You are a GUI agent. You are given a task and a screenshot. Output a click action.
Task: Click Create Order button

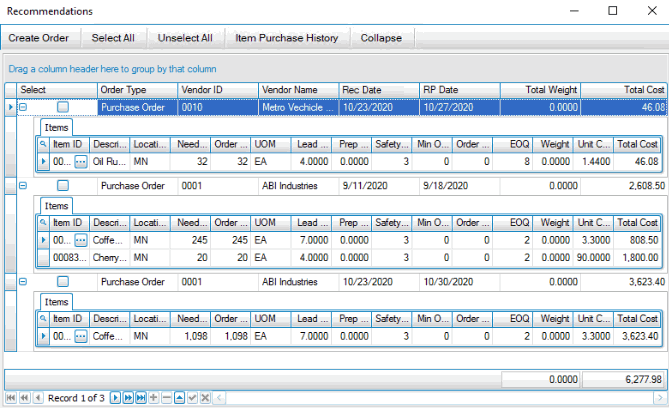(39, 38)
